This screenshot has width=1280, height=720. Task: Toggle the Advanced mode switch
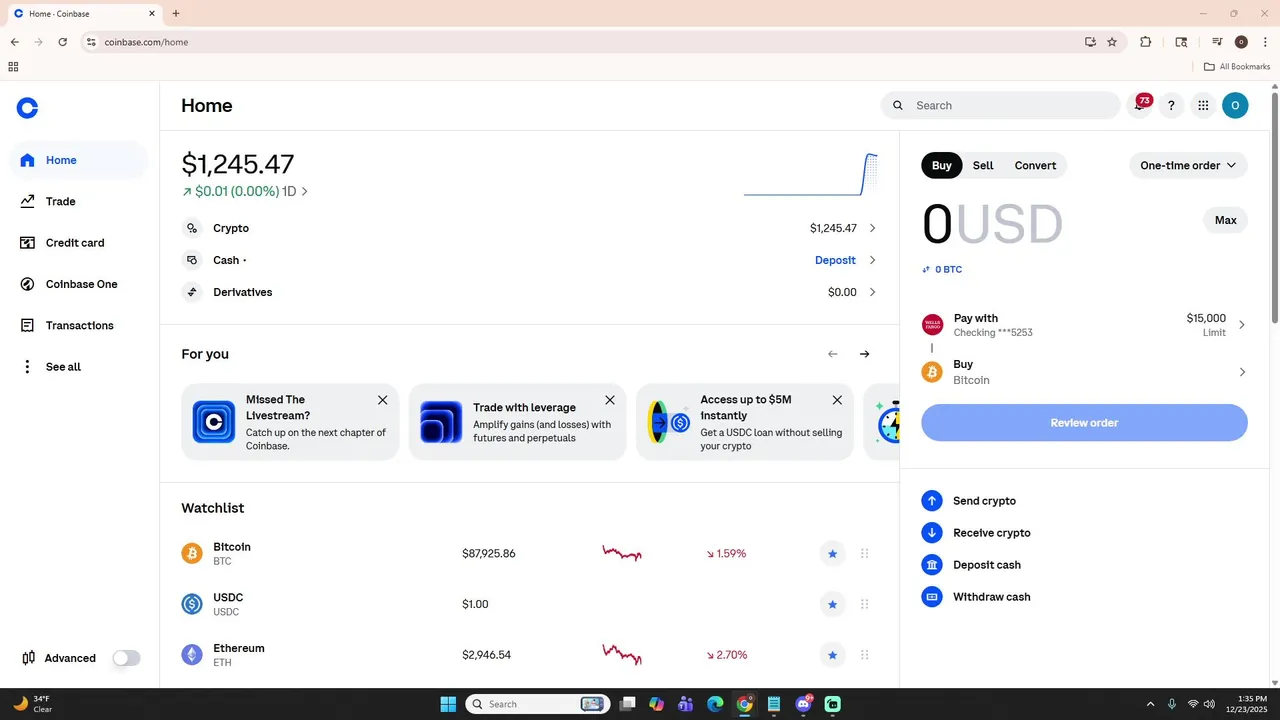pos(127,658)
